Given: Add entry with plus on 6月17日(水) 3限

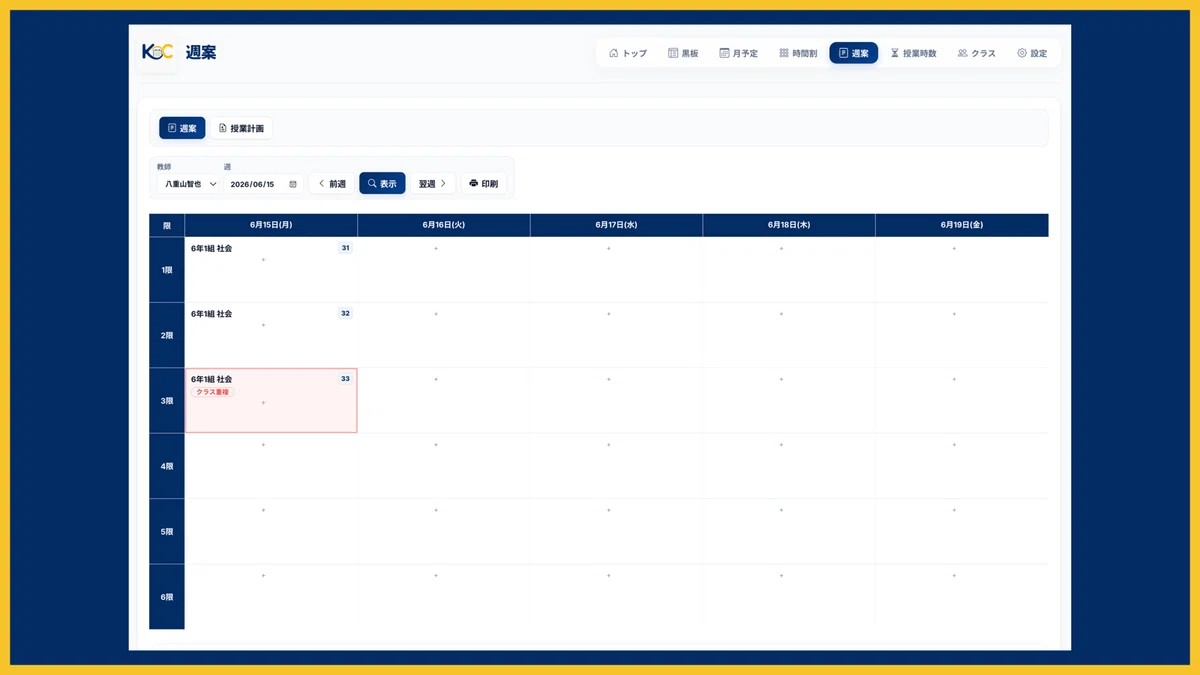Looking at the screenshot, I should click(x=609, y=379).
